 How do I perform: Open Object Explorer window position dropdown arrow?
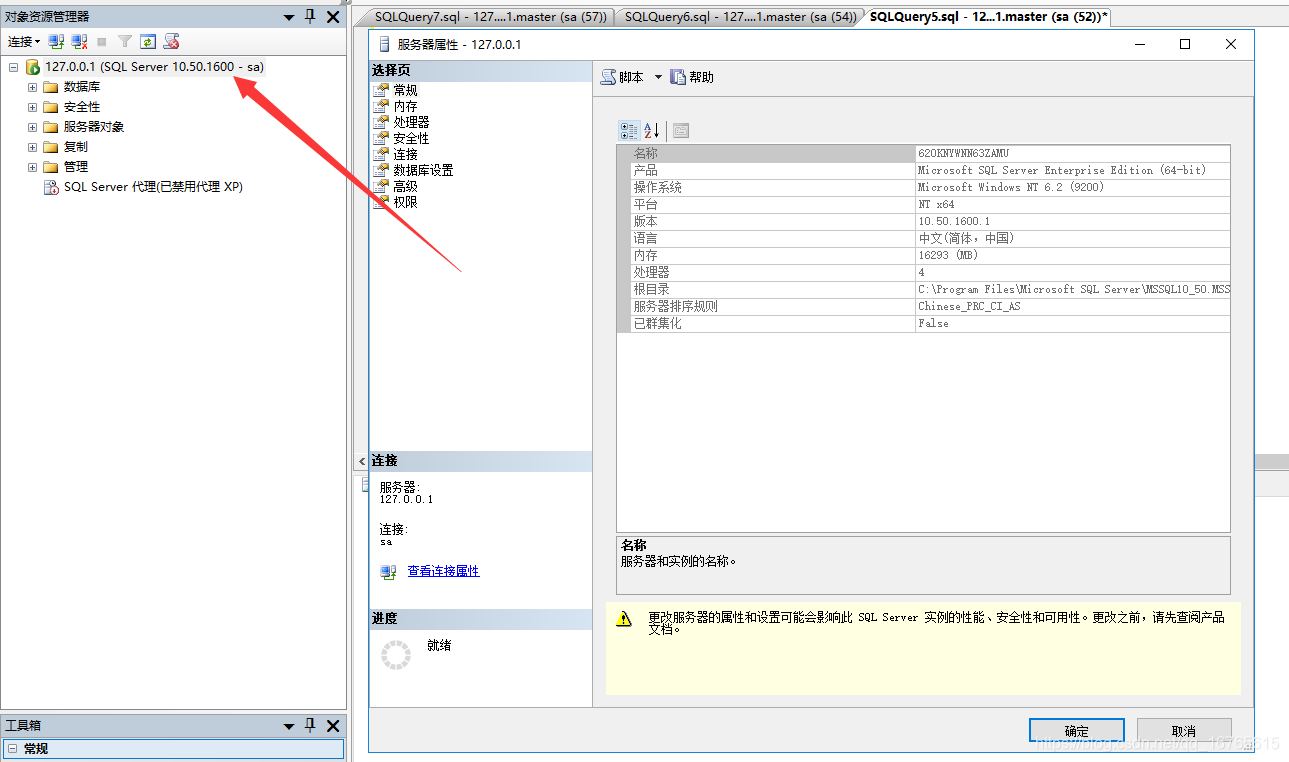click(289, 17)
